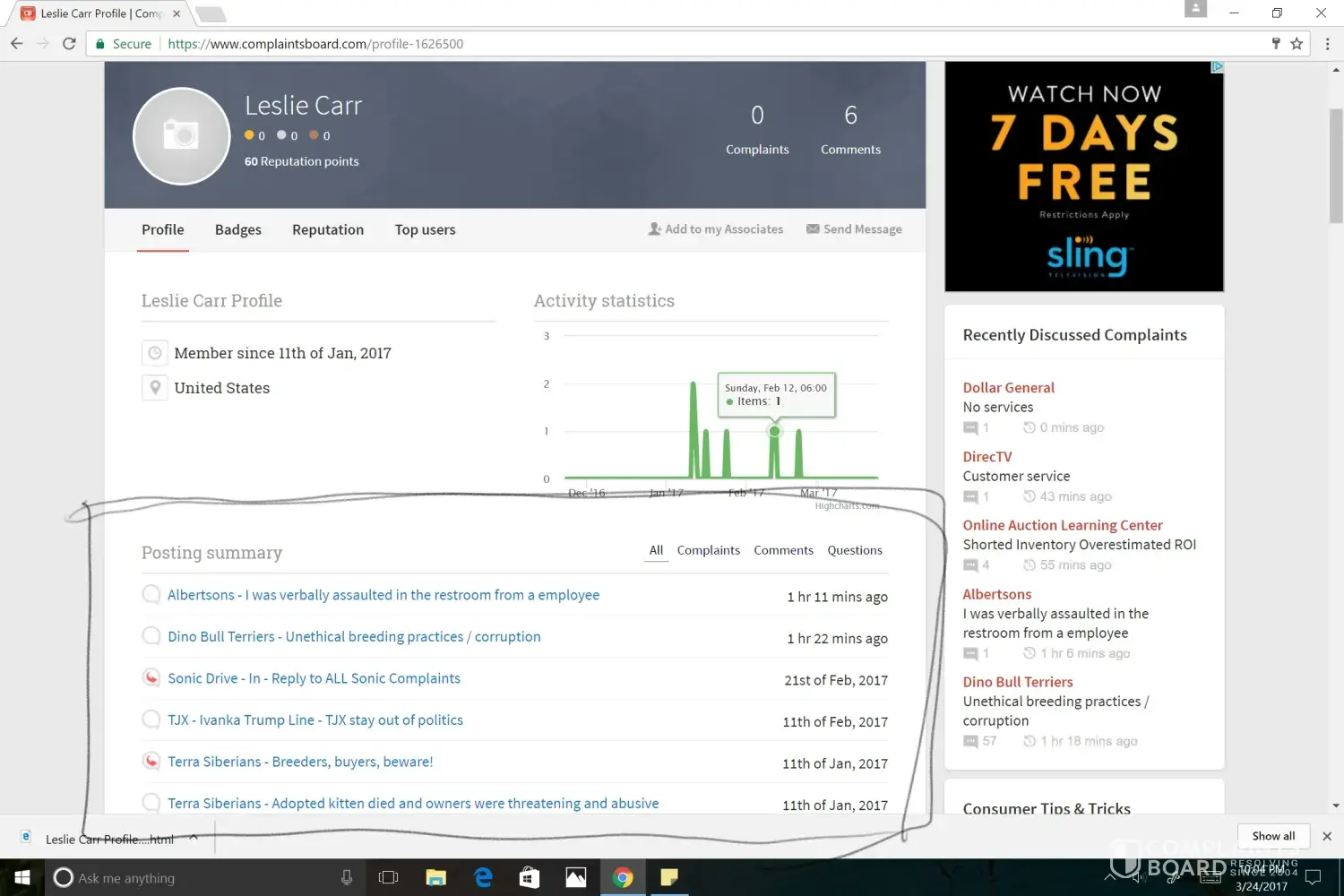Click the Feb 12 data point on chart
Screen dimensions: 1344x896
(x=774, y=432)
